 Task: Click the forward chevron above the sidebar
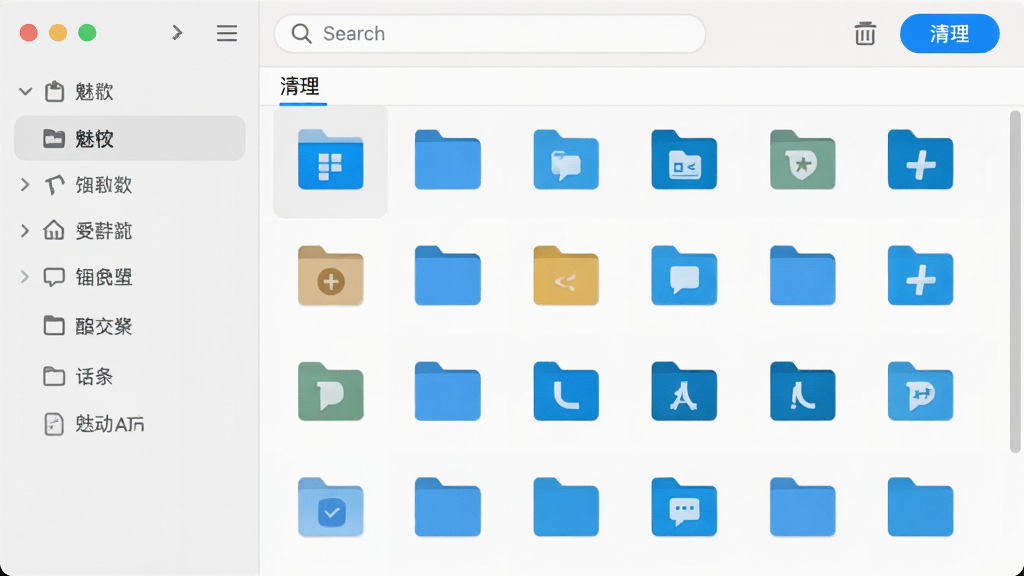(177, 33)
